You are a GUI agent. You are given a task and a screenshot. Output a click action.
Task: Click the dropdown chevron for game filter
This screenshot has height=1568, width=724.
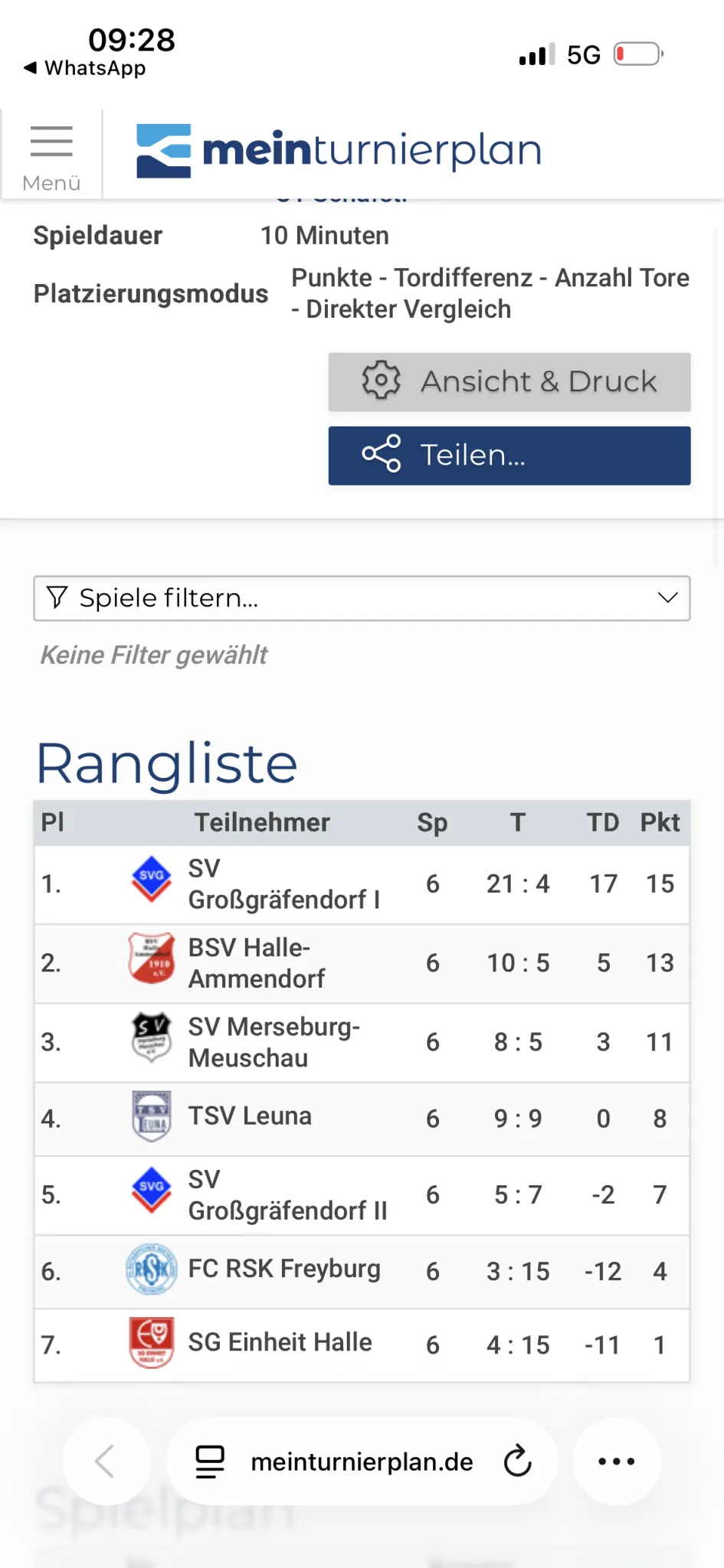point(667,598)
